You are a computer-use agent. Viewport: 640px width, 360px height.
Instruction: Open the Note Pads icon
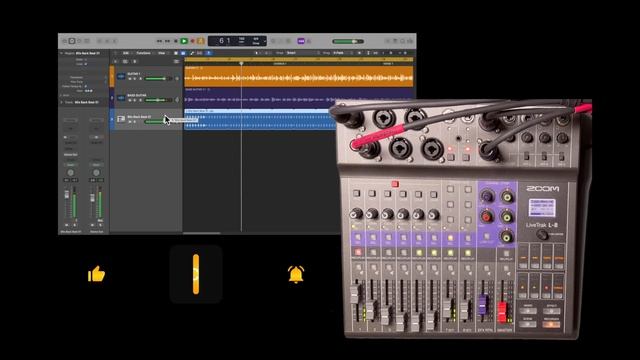point(395,41)
